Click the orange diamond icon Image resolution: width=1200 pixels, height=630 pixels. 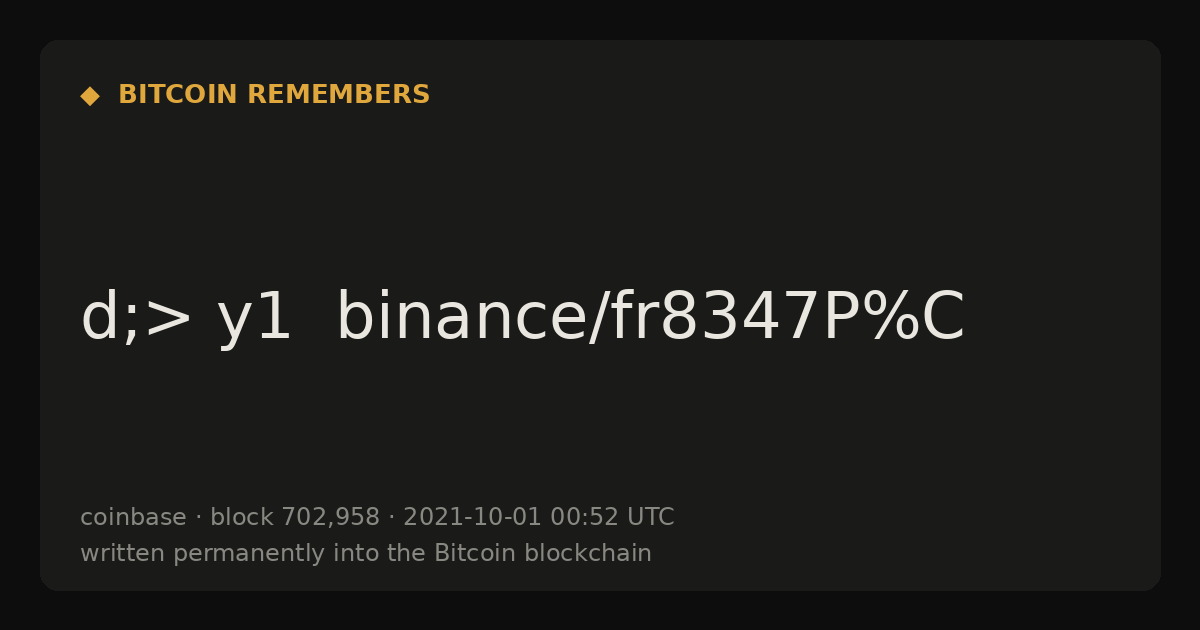(x=90, y=96)
